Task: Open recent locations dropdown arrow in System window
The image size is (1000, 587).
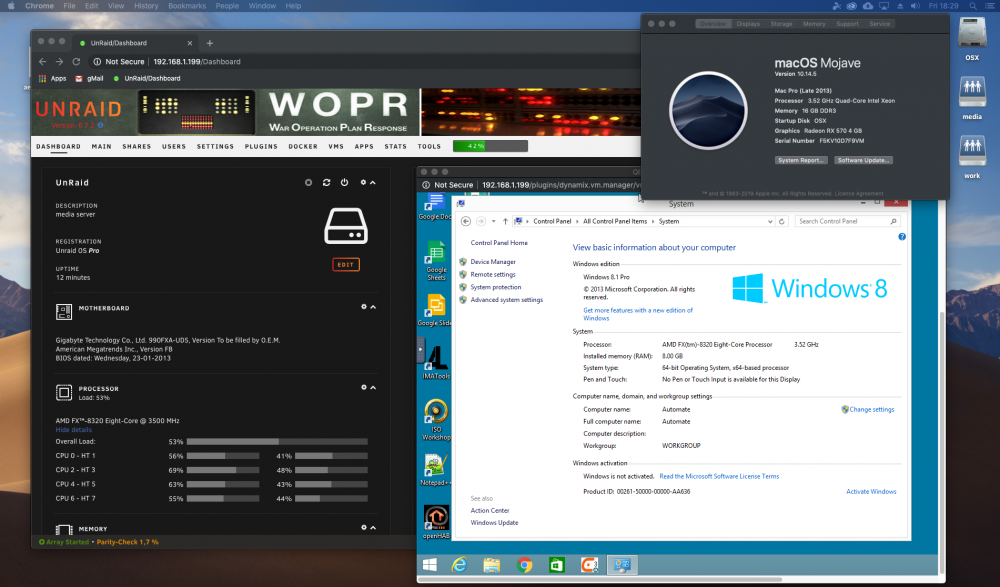Action: coord(493,221)
